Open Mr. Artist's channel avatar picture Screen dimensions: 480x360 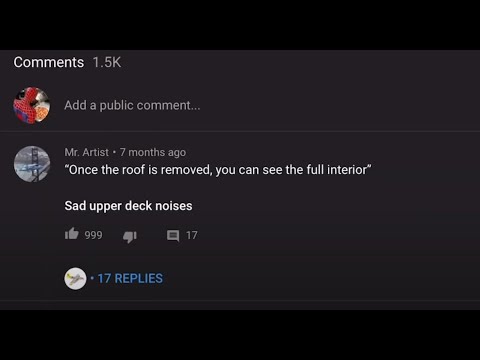[x=32, y=164]
